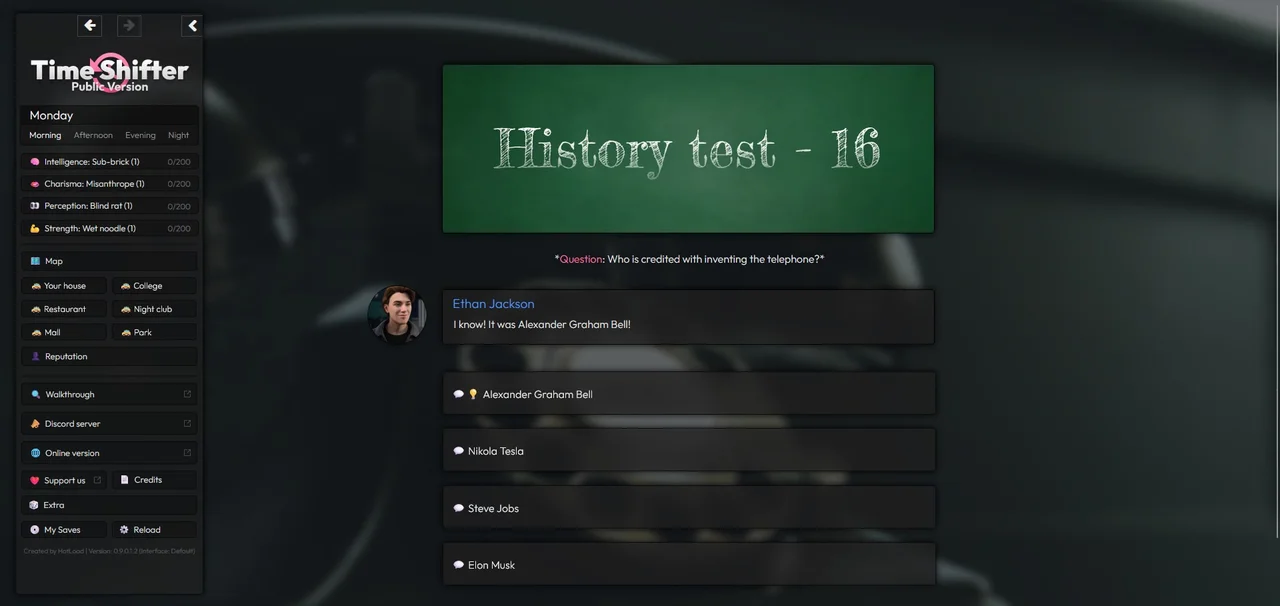Click the Your house location icon
The height and width of the screenshot is (606, 1280).
point(36,286)
